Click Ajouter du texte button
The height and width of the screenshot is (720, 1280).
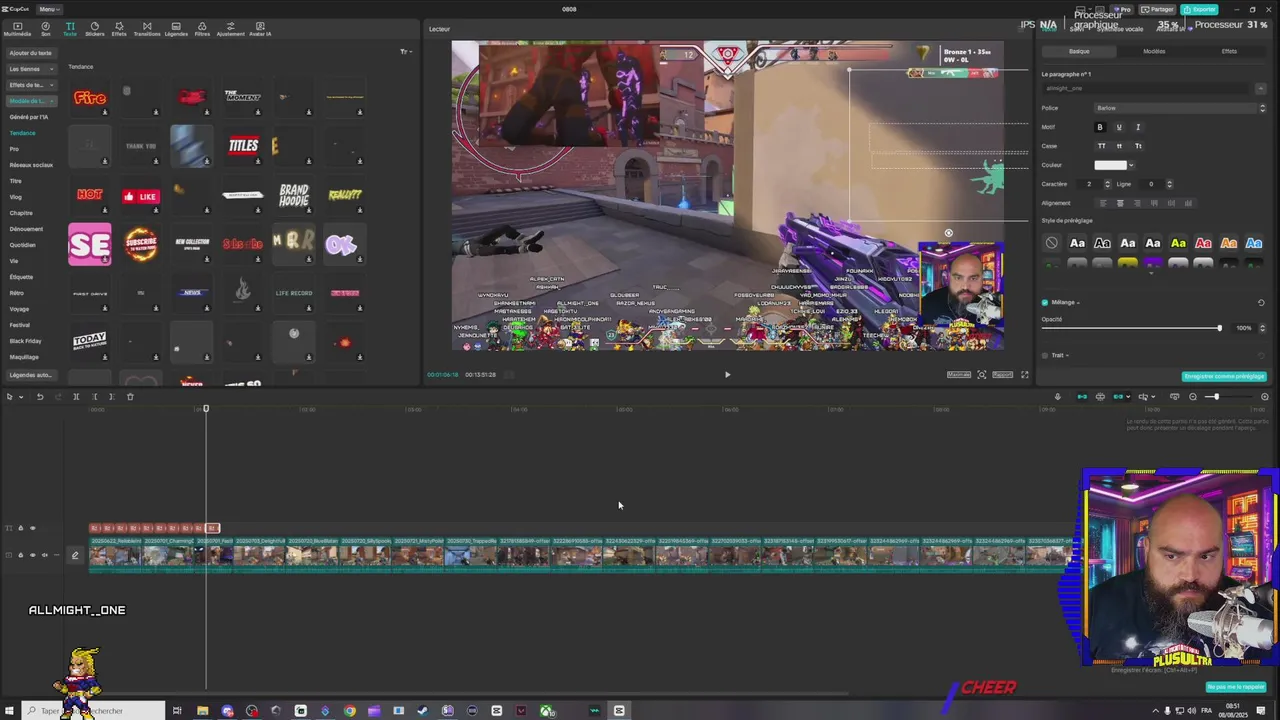(31, 53)
